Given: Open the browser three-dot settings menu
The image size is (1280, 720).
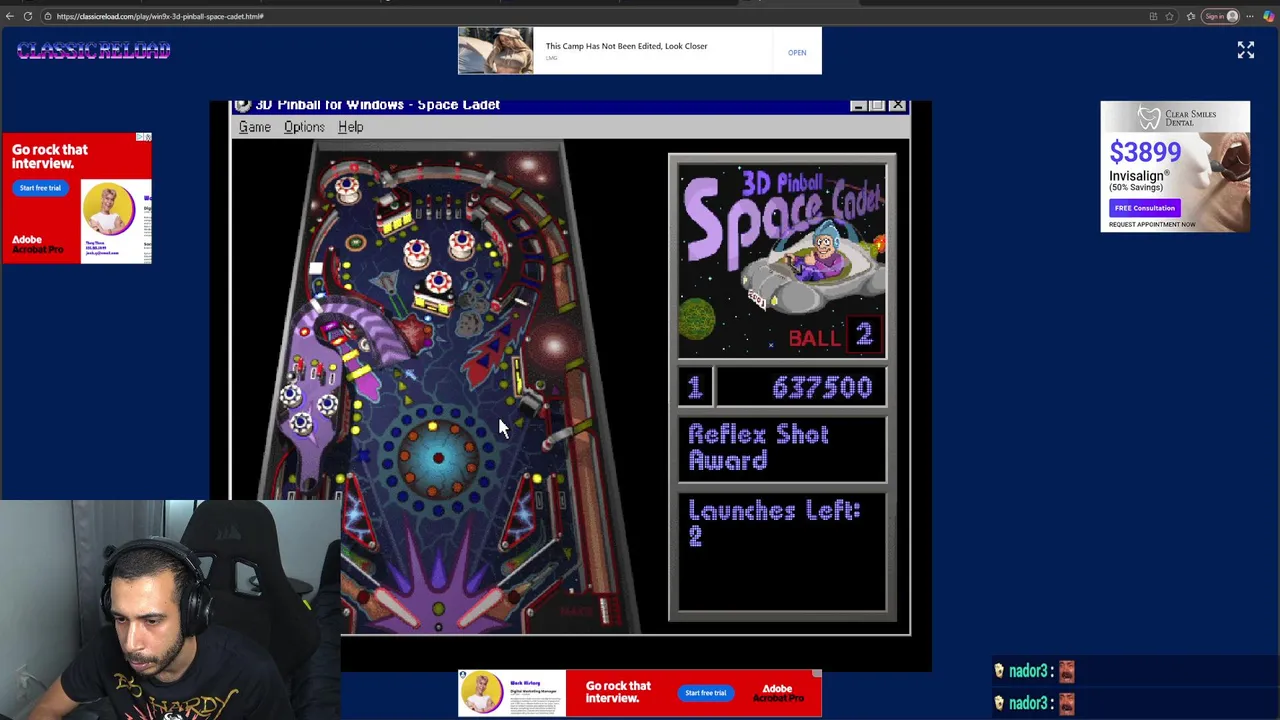Looking at the screenshot, I should [1250, 16].
